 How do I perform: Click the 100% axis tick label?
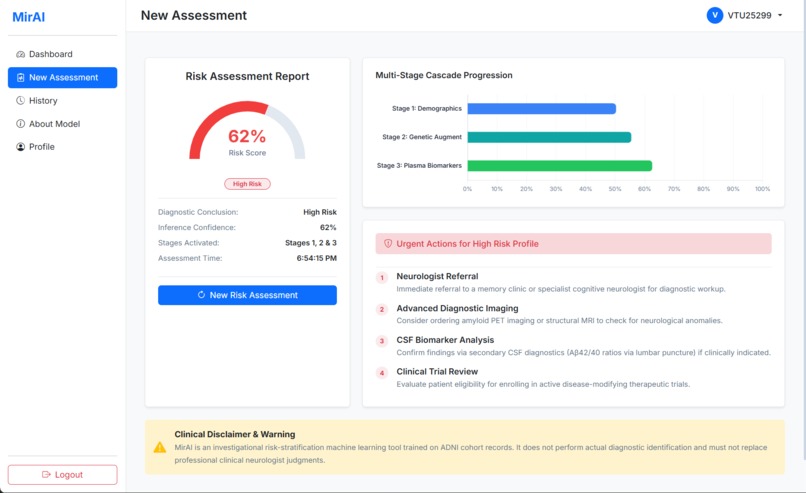tap(762, 189)
